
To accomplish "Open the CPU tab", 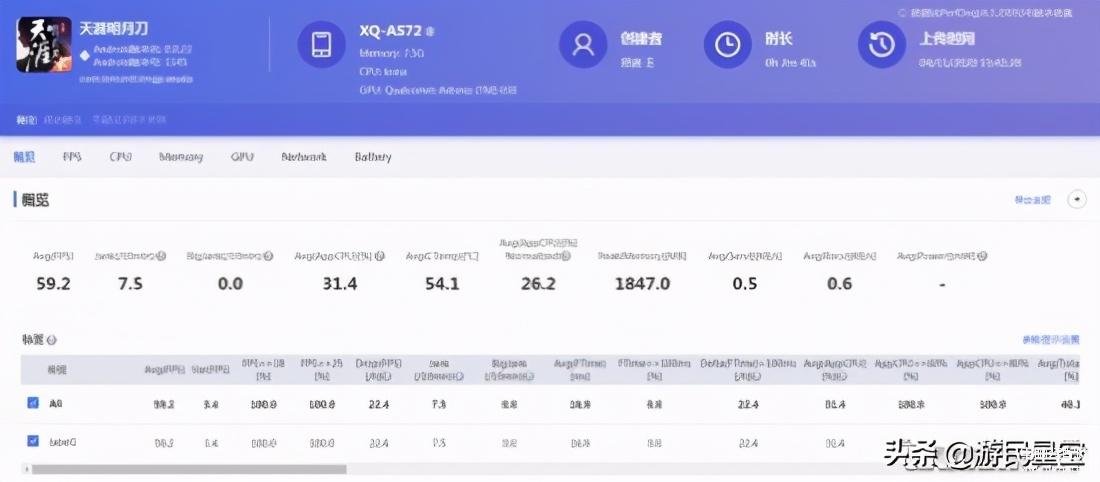I will coord(121,156).
